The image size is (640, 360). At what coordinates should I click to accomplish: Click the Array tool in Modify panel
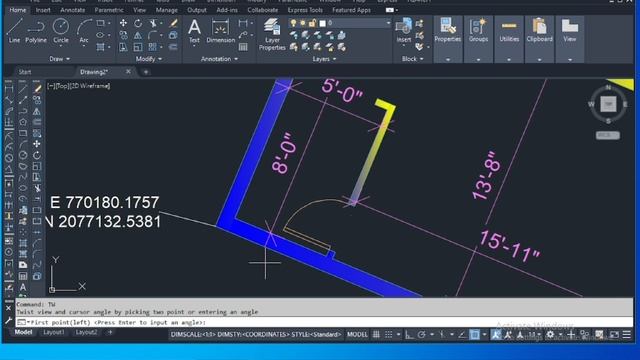[x=153, y=47]
